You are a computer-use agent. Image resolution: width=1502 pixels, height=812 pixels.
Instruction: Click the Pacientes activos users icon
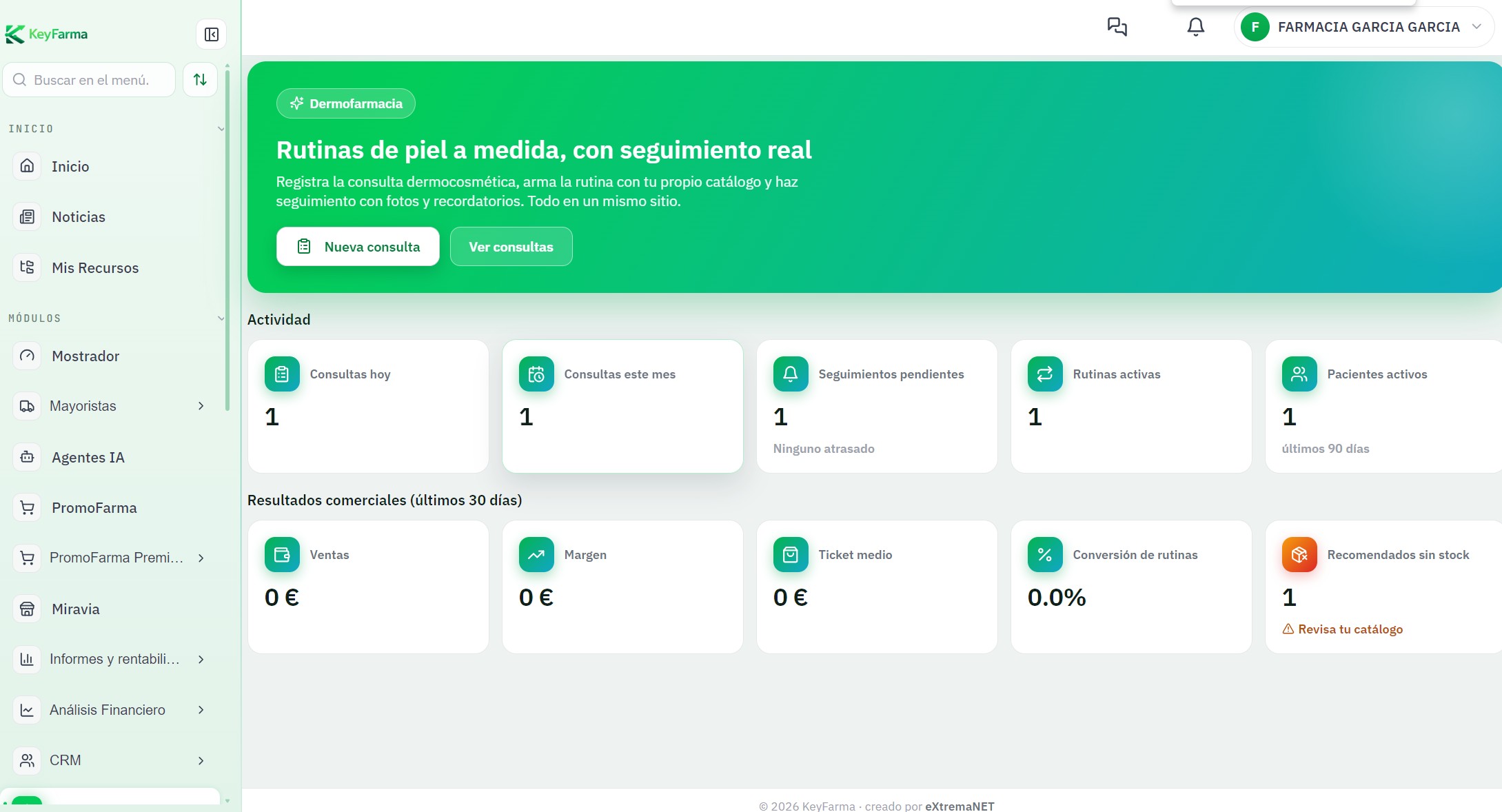(x=1299, y=374)
